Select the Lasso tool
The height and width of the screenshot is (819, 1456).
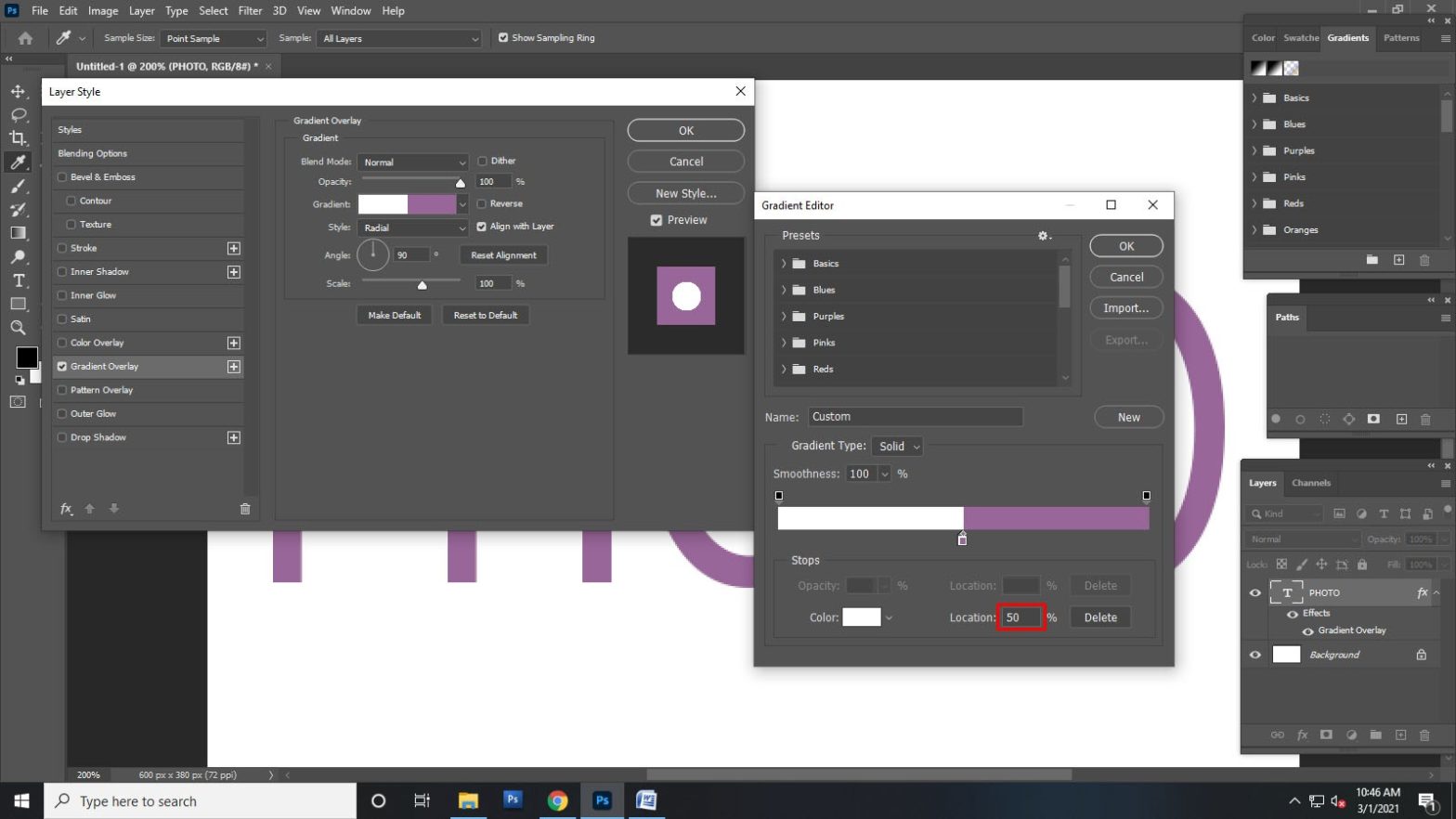[x=18, y=115]
